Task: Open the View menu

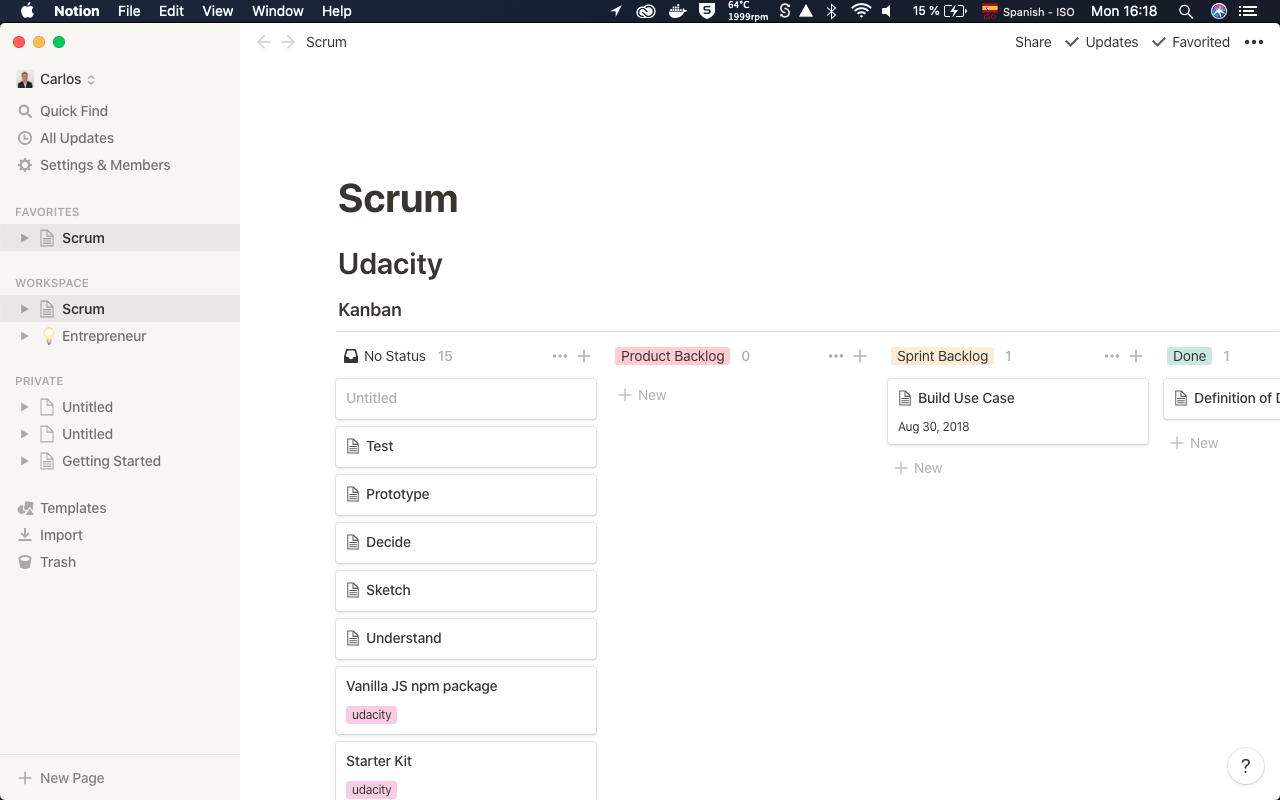Action: [x=218, y=11]
